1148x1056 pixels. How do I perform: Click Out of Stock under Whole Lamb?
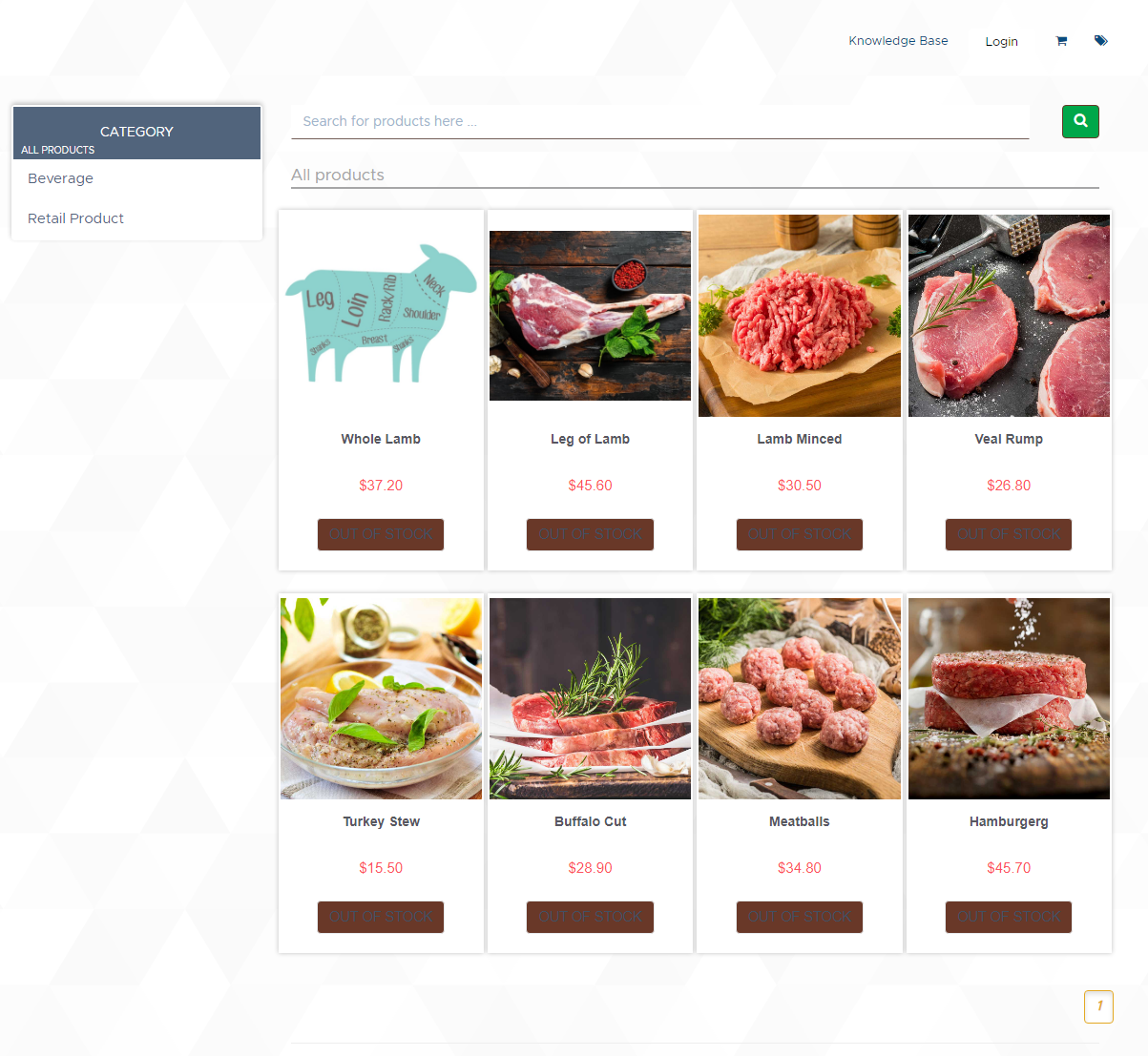click(x=381, y=534)
